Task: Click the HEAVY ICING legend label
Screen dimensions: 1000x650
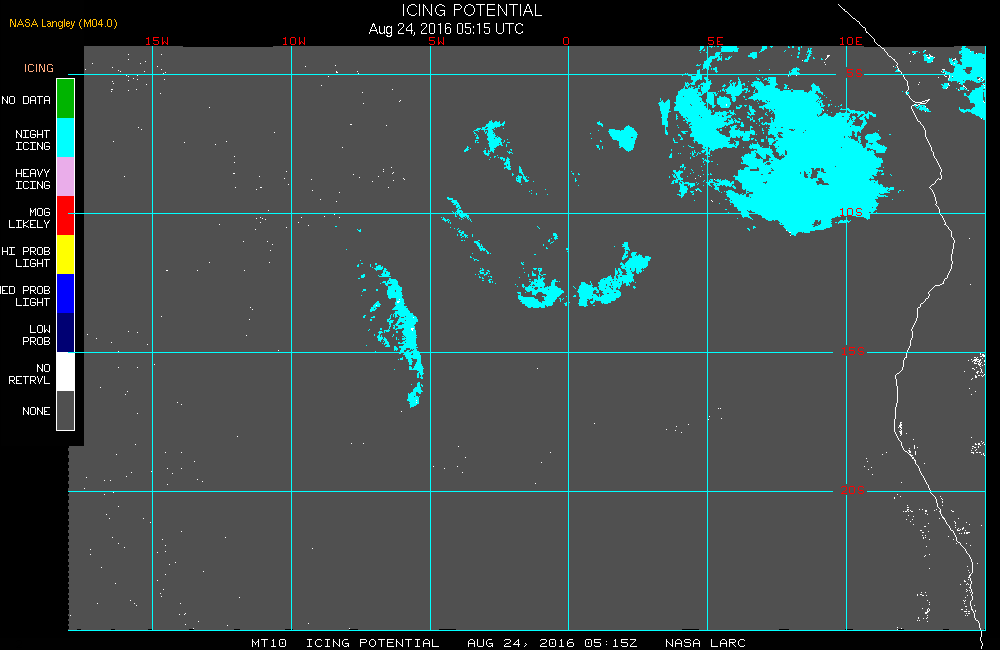Action: point(33,179)
